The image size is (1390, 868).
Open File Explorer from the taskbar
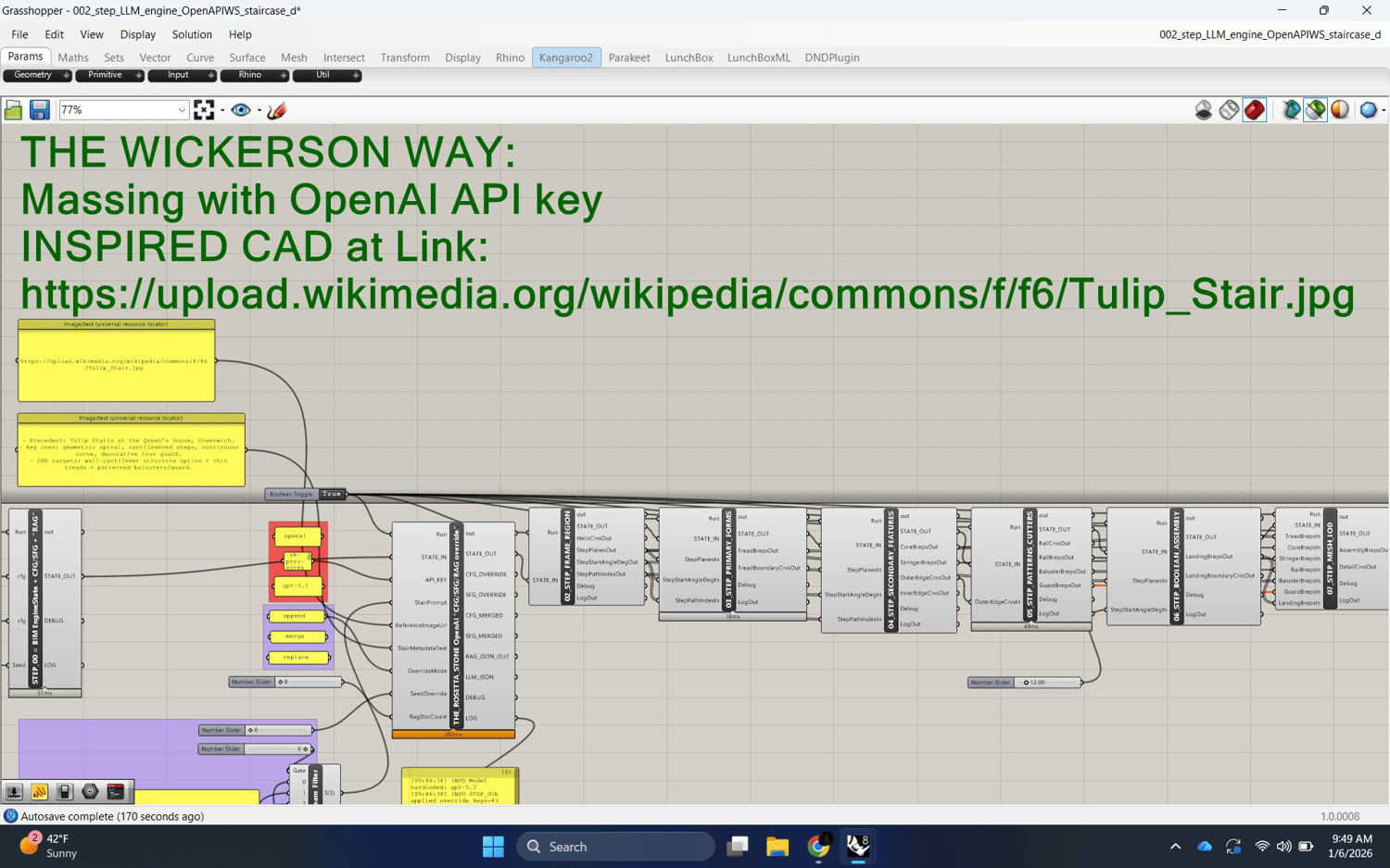tap(777, 846)
